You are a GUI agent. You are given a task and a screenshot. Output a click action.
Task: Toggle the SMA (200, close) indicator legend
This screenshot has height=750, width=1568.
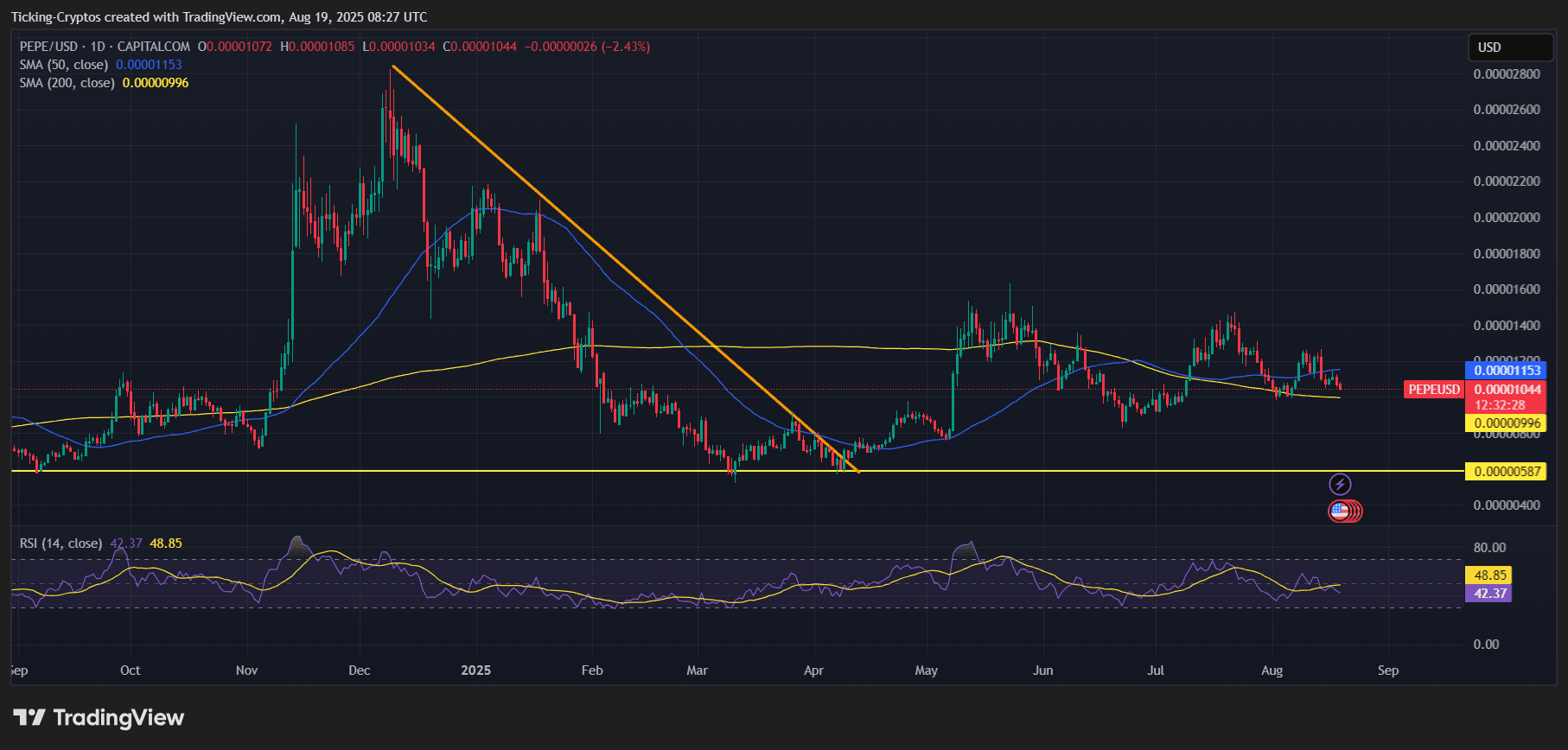coord(67,83)
